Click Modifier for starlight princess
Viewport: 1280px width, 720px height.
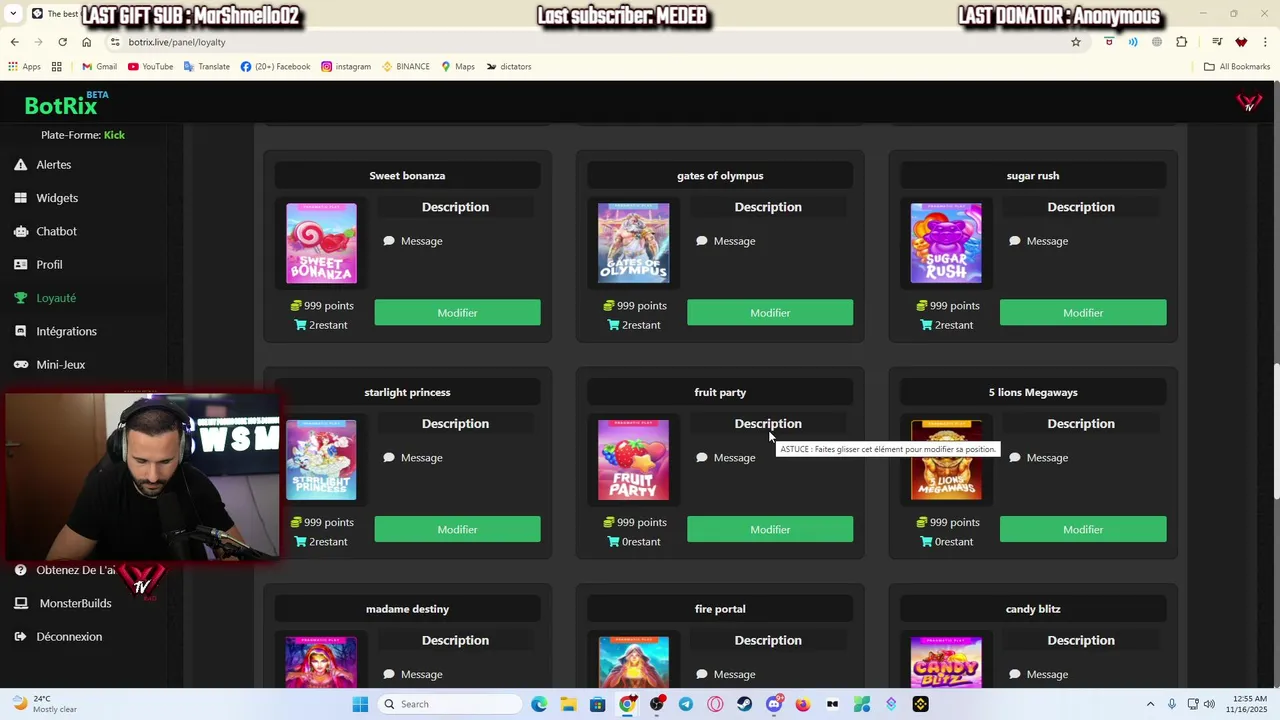pyautogui.click(x=457, y=530)
